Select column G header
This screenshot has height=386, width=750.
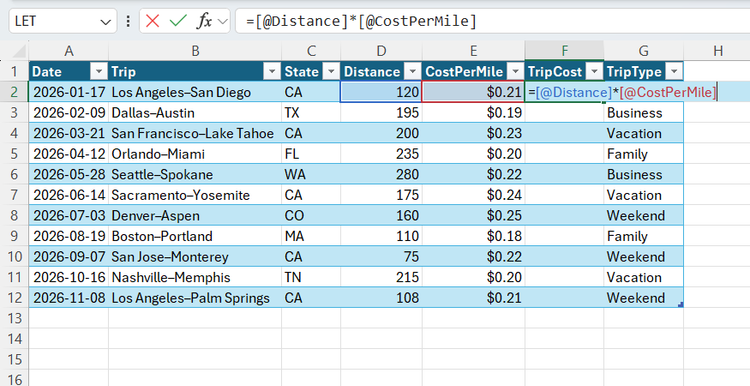coord(643,51)
